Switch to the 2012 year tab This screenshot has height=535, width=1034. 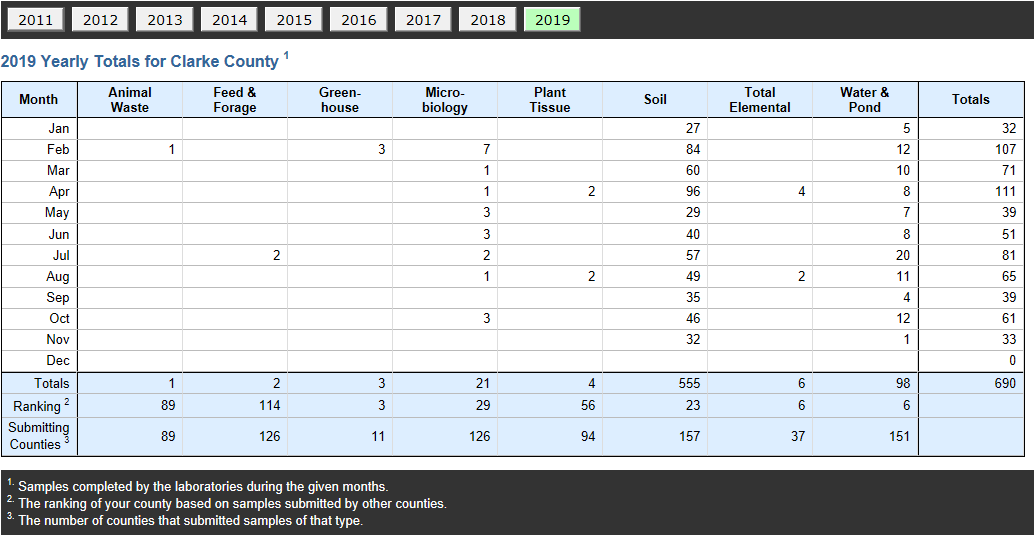tap(100, 20)
